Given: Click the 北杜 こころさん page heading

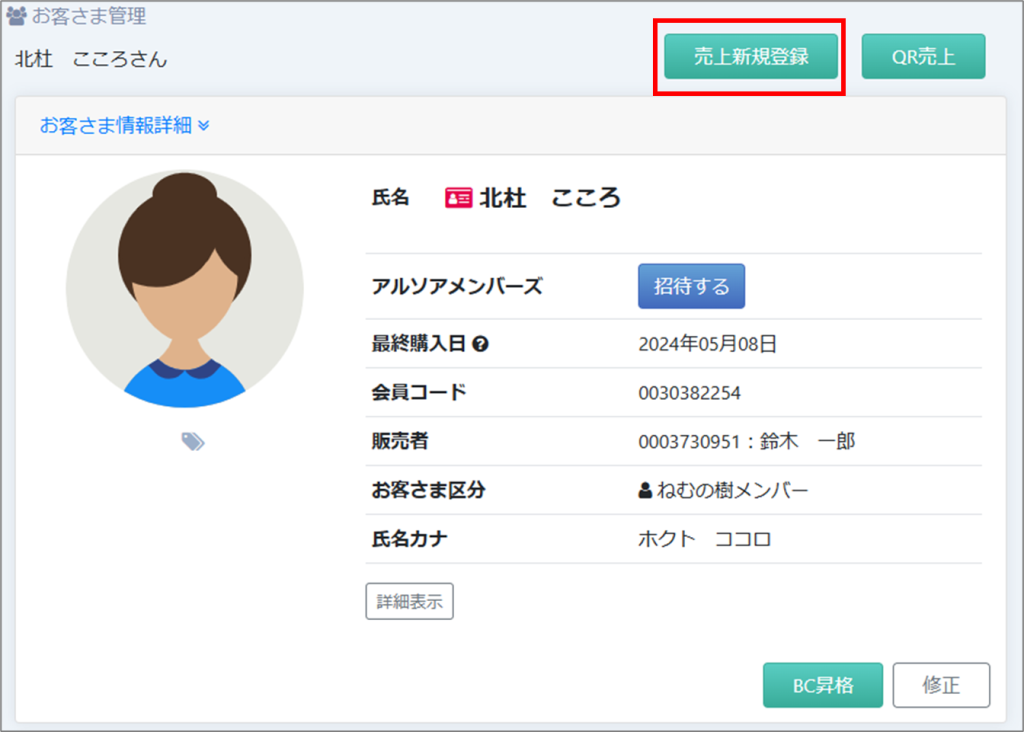Looking at the screenshot, I should coord(91,59).
